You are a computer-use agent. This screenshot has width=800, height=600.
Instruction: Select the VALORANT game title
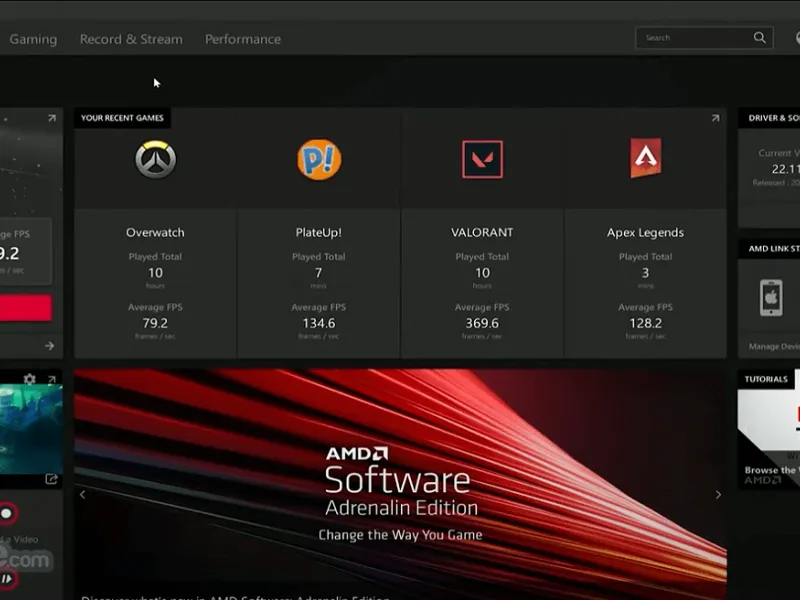[482, 232]
